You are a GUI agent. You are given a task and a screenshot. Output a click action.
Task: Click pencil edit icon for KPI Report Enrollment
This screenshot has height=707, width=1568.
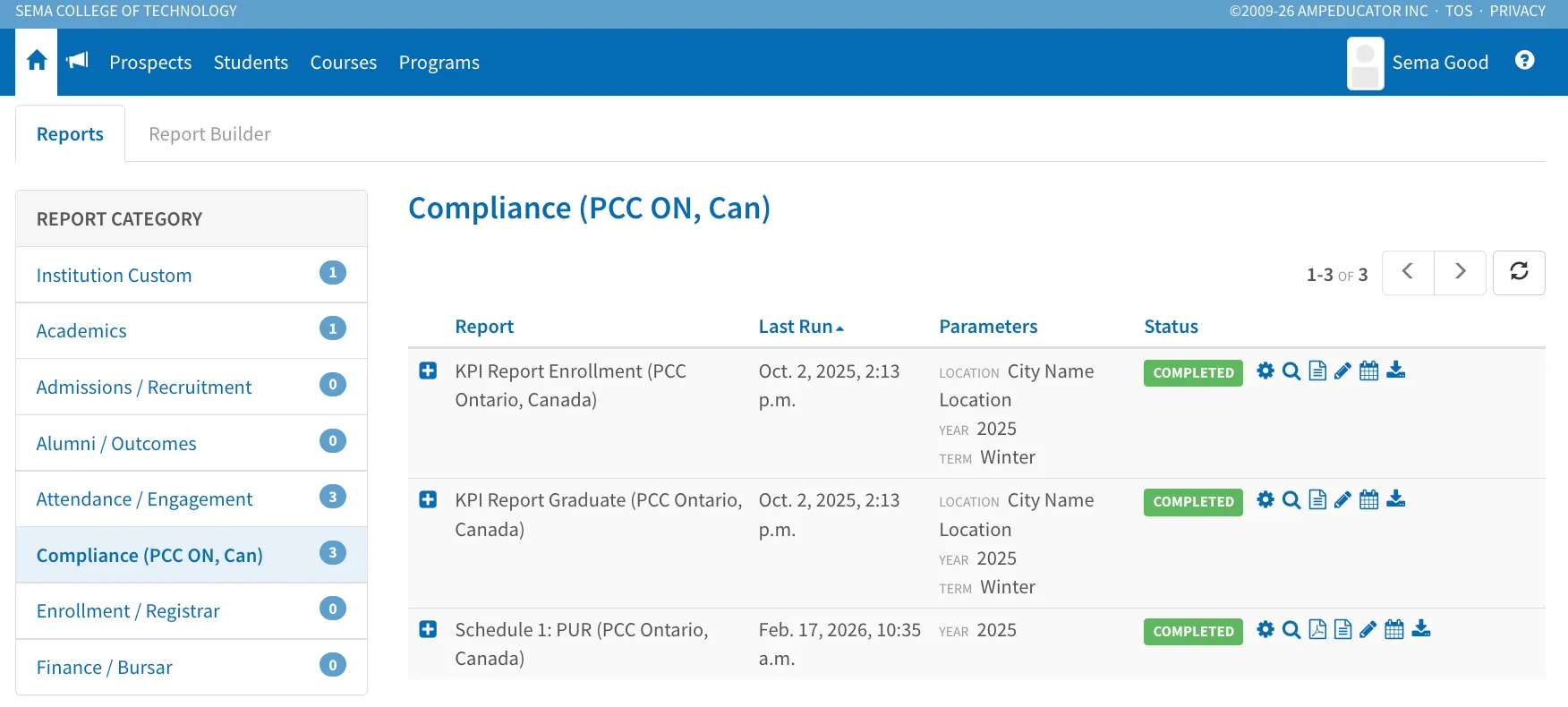tap(1342, 371)
